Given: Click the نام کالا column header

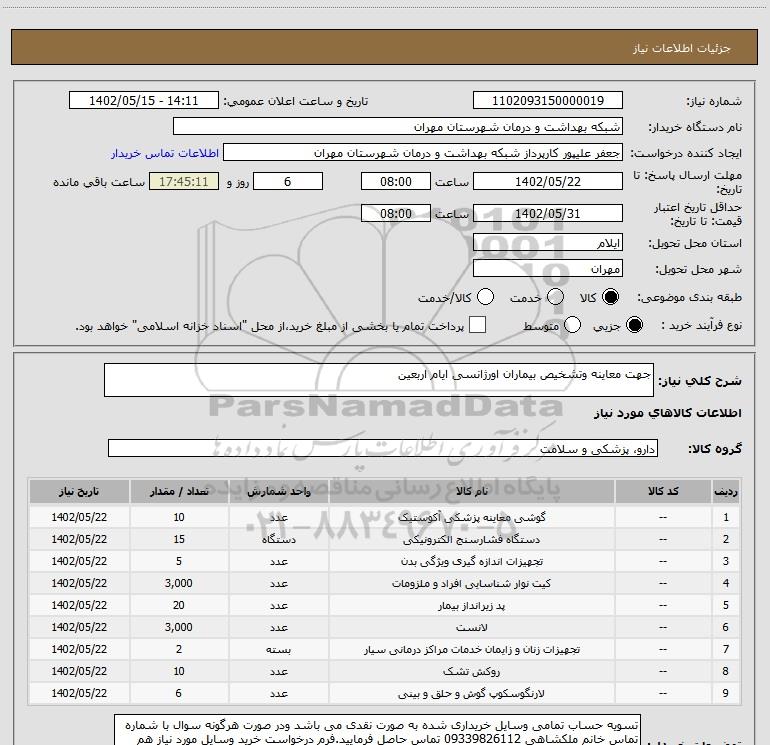Looking at the screenshot, I should coord(471,492).
